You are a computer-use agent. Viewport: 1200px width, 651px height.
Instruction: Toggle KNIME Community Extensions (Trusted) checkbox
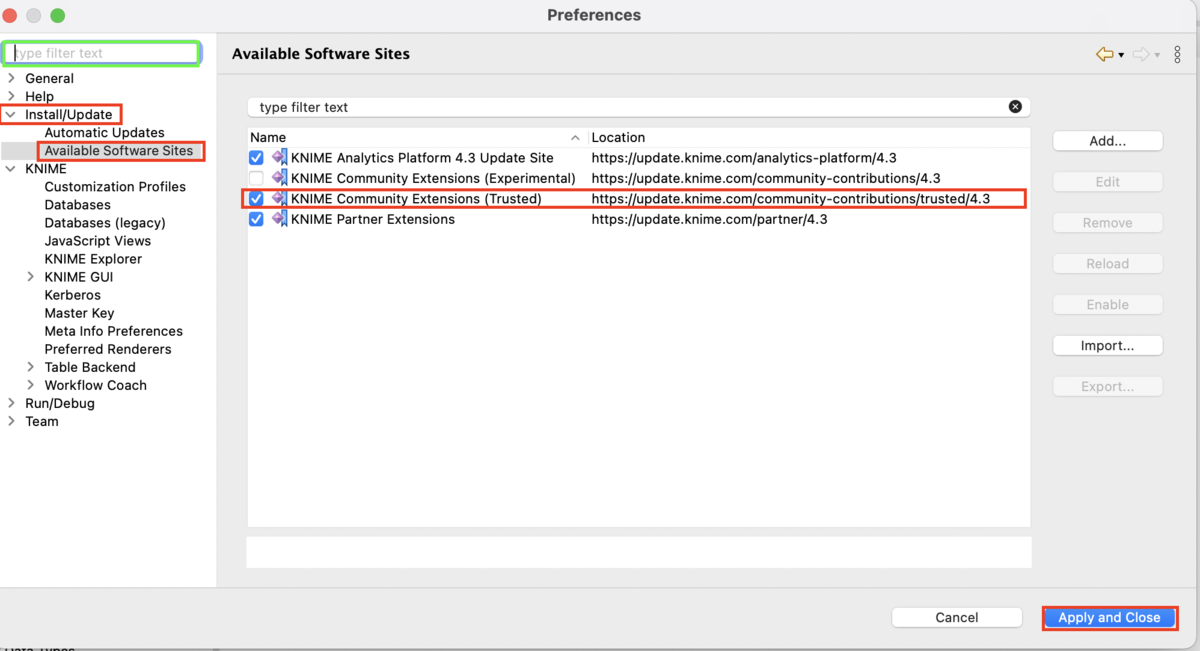256,199
